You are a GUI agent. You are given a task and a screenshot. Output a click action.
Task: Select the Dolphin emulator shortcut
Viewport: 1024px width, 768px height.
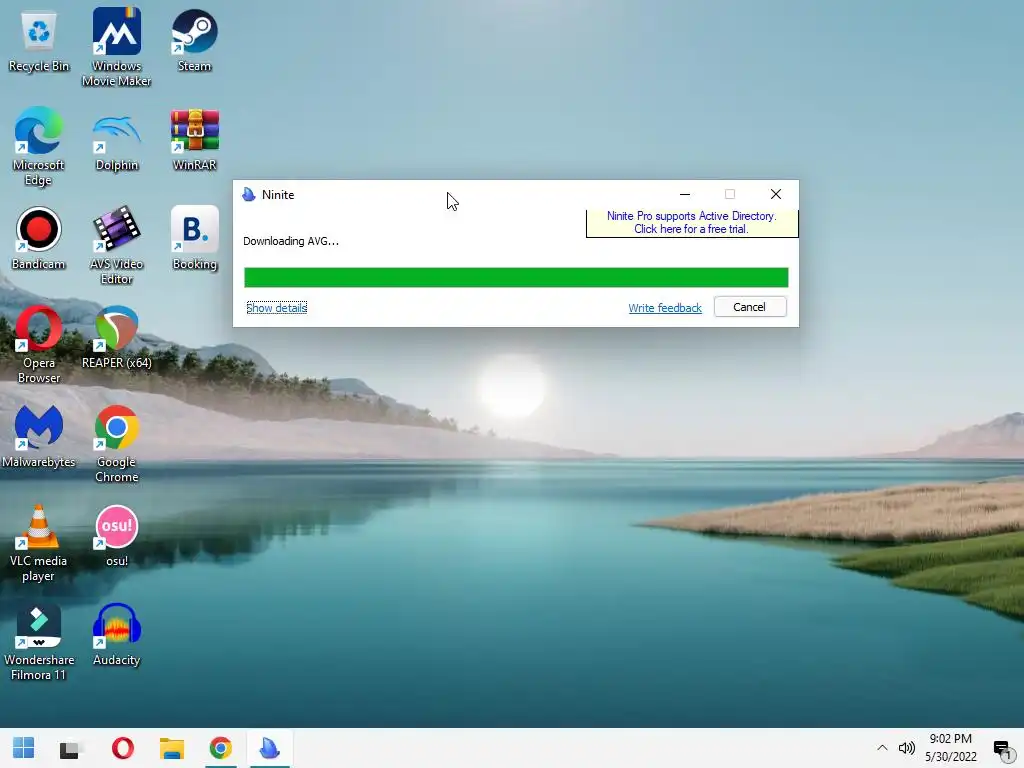point(116,140)
